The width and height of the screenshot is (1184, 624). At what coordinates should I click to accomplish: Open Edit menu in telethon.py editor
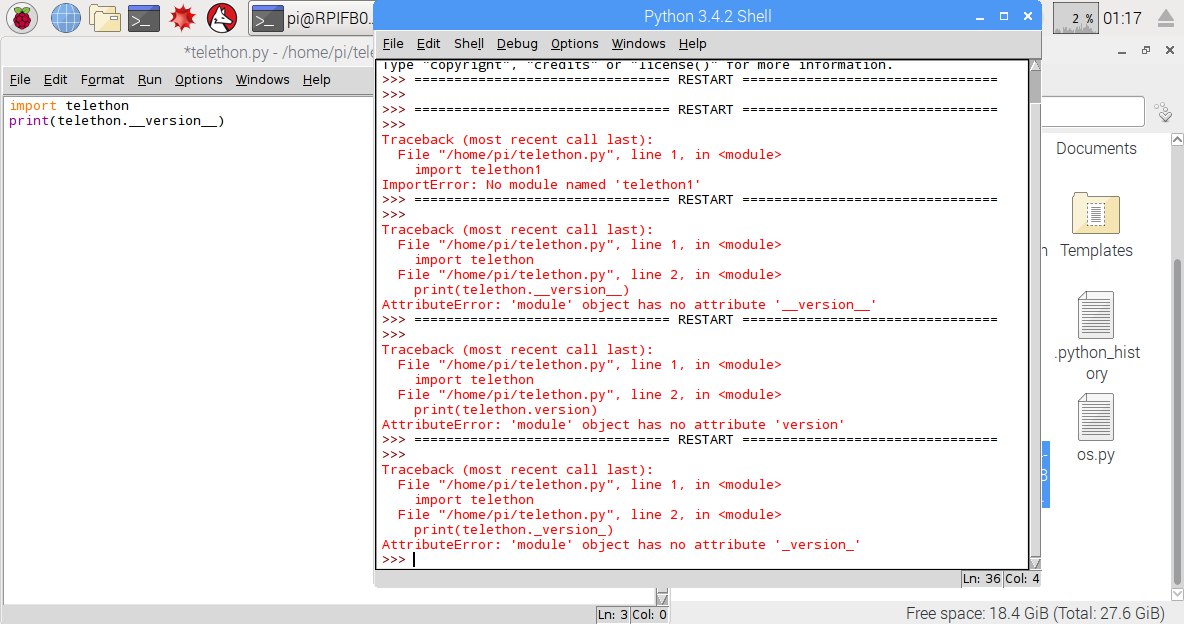coord(55,79)
